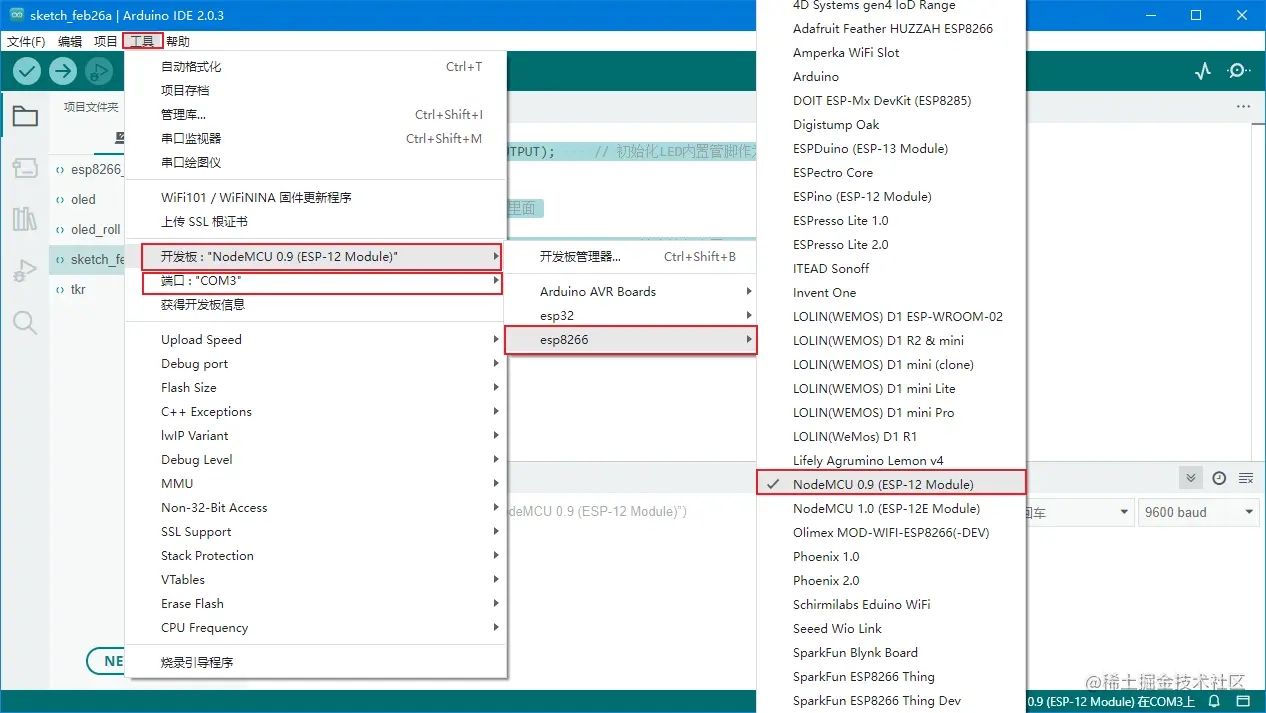Open the Boards Manager sidebar icon
This screenshot has width=1266, height=713.
25,167
